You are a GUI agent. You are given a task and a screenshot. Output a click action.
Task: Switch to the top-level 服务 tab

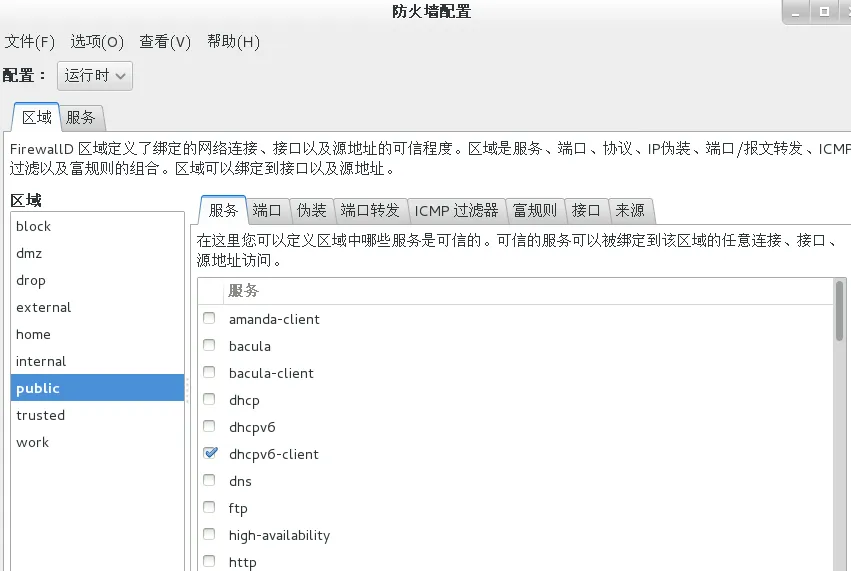pyautogui.click(x=81, y=117)
